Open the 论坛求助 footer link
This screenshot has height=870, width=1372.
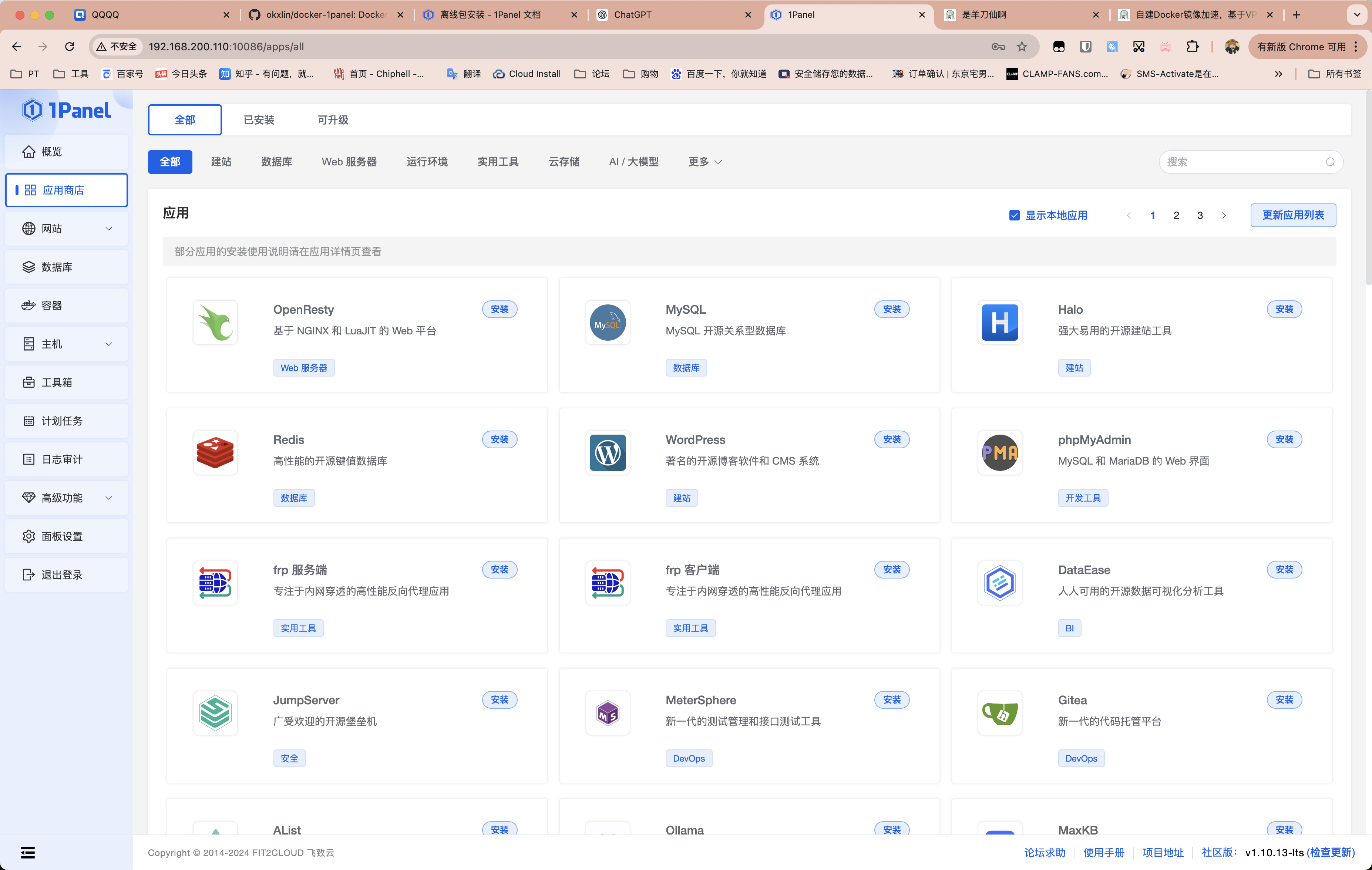click(1045, 852)
